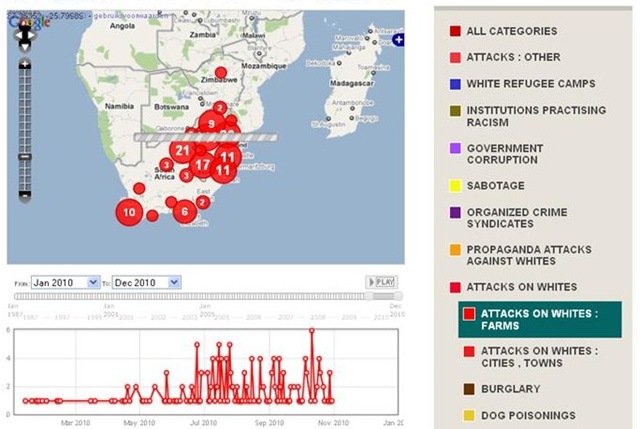Click the Google logo on the map
Screen dimensions: 640x429
[29, 22]
